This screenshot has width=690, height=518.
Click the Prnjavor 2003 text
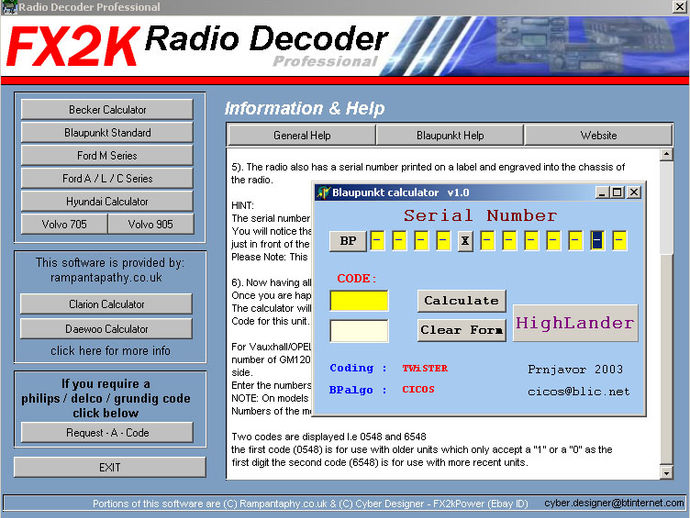575,369
